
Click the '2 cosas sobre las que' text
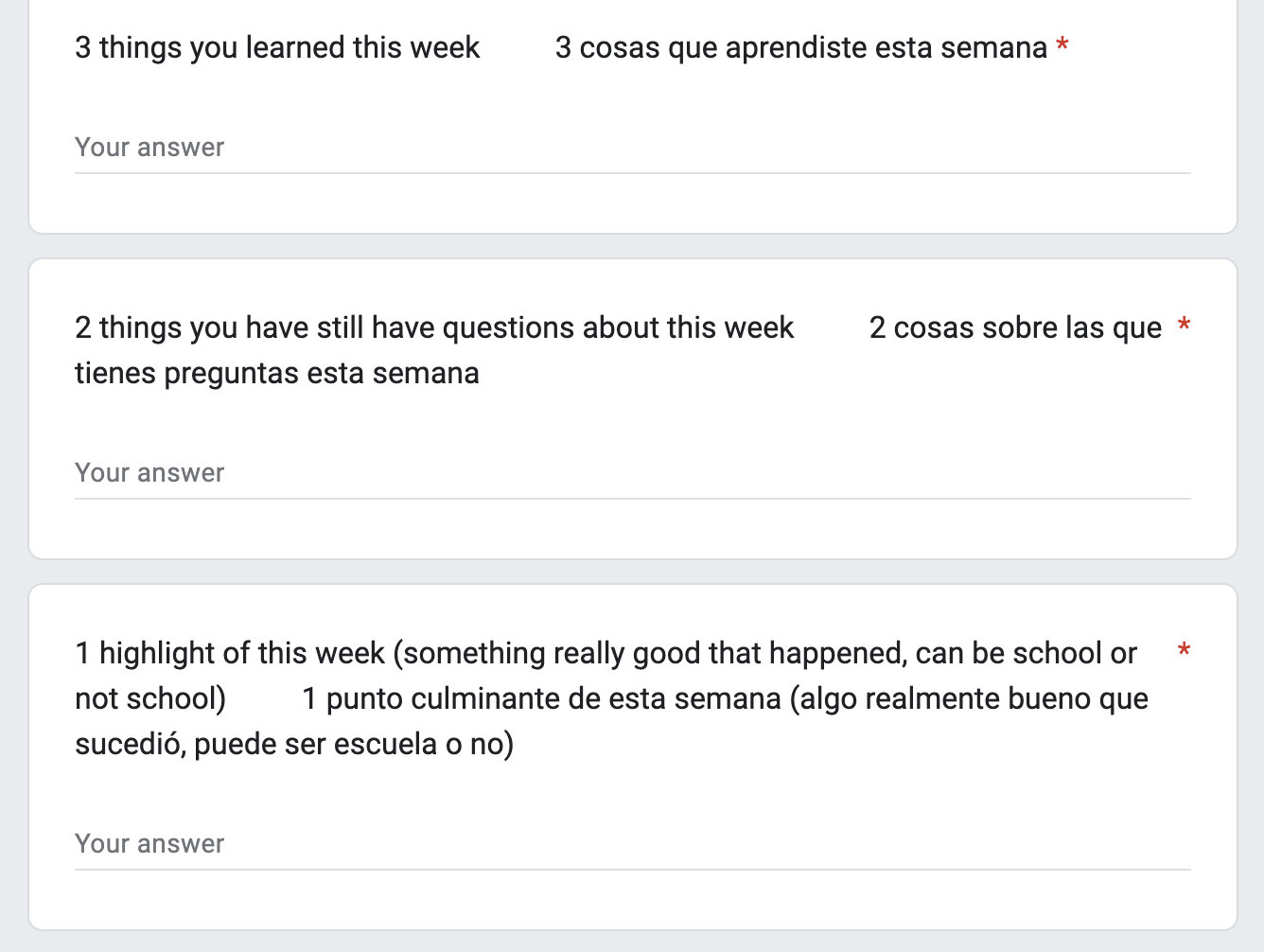[1015, 327]
